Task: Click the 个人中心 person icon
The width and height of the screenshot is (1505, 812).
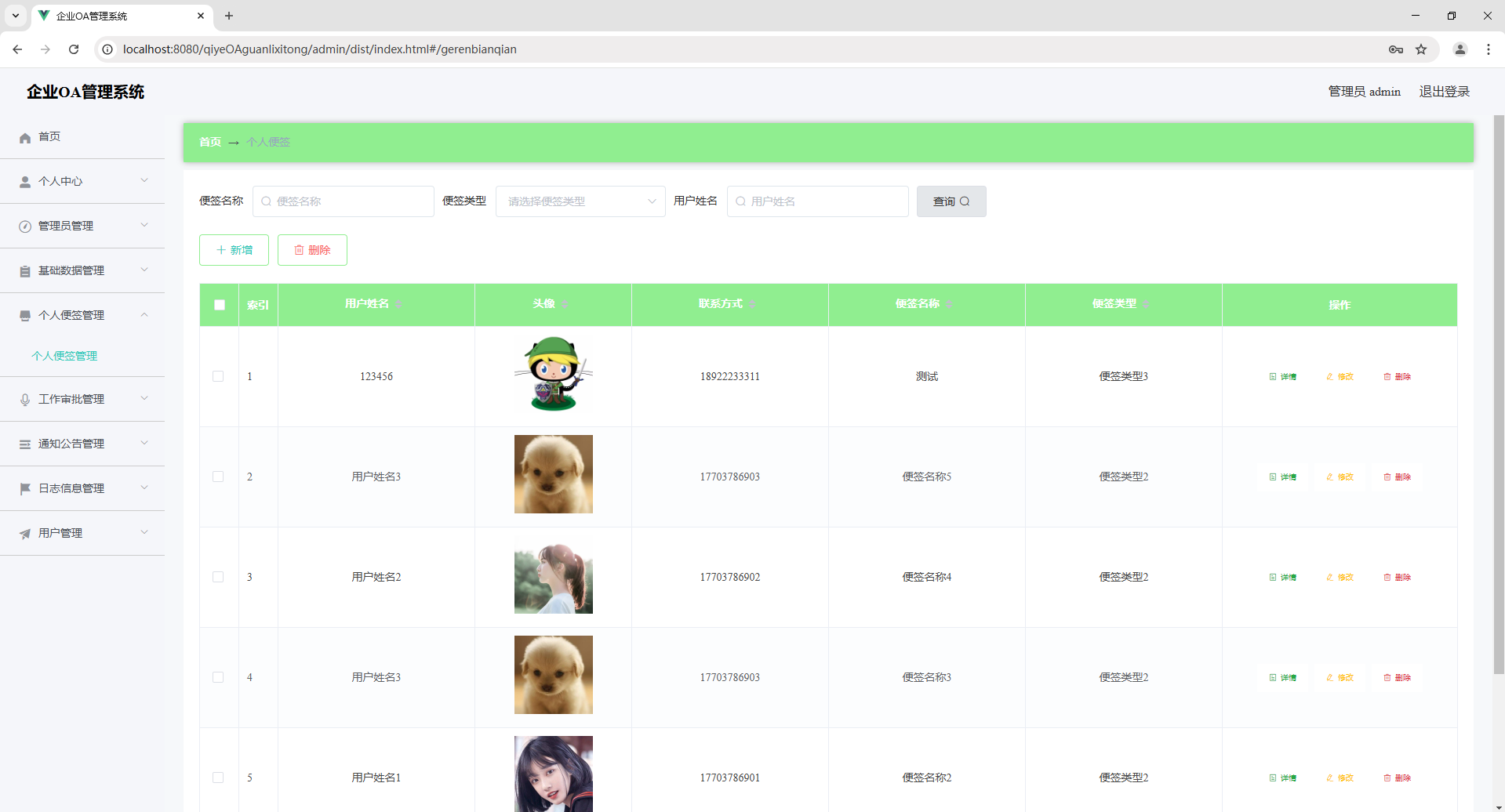Action: click(25, 181)
